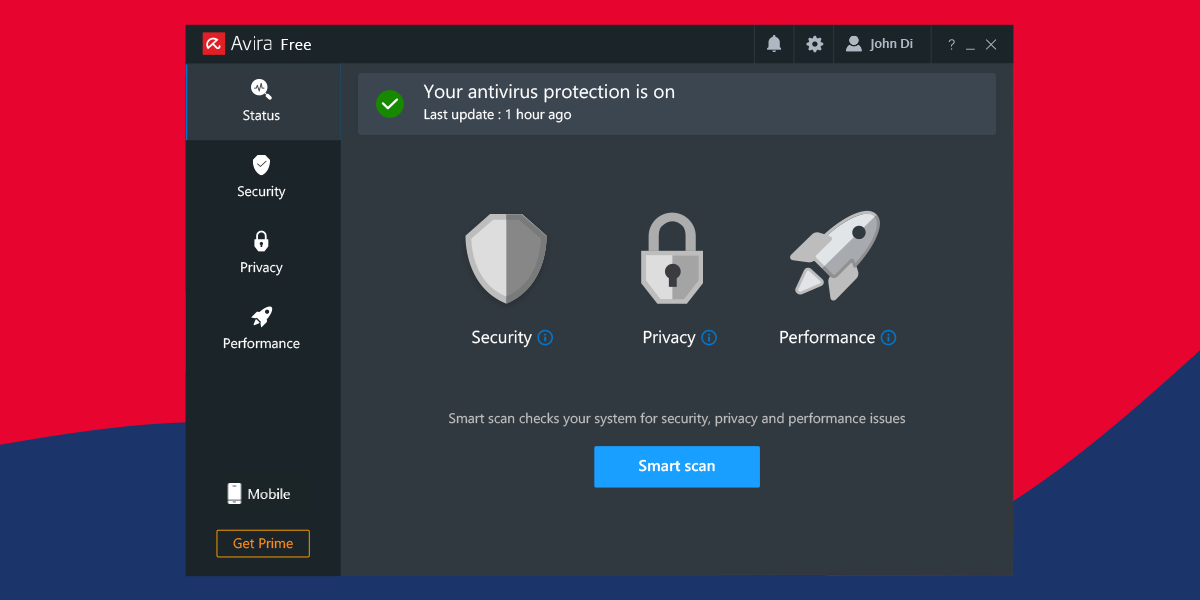Click the Performance rocket icon

pyautogui.click(x=835, y=255)
